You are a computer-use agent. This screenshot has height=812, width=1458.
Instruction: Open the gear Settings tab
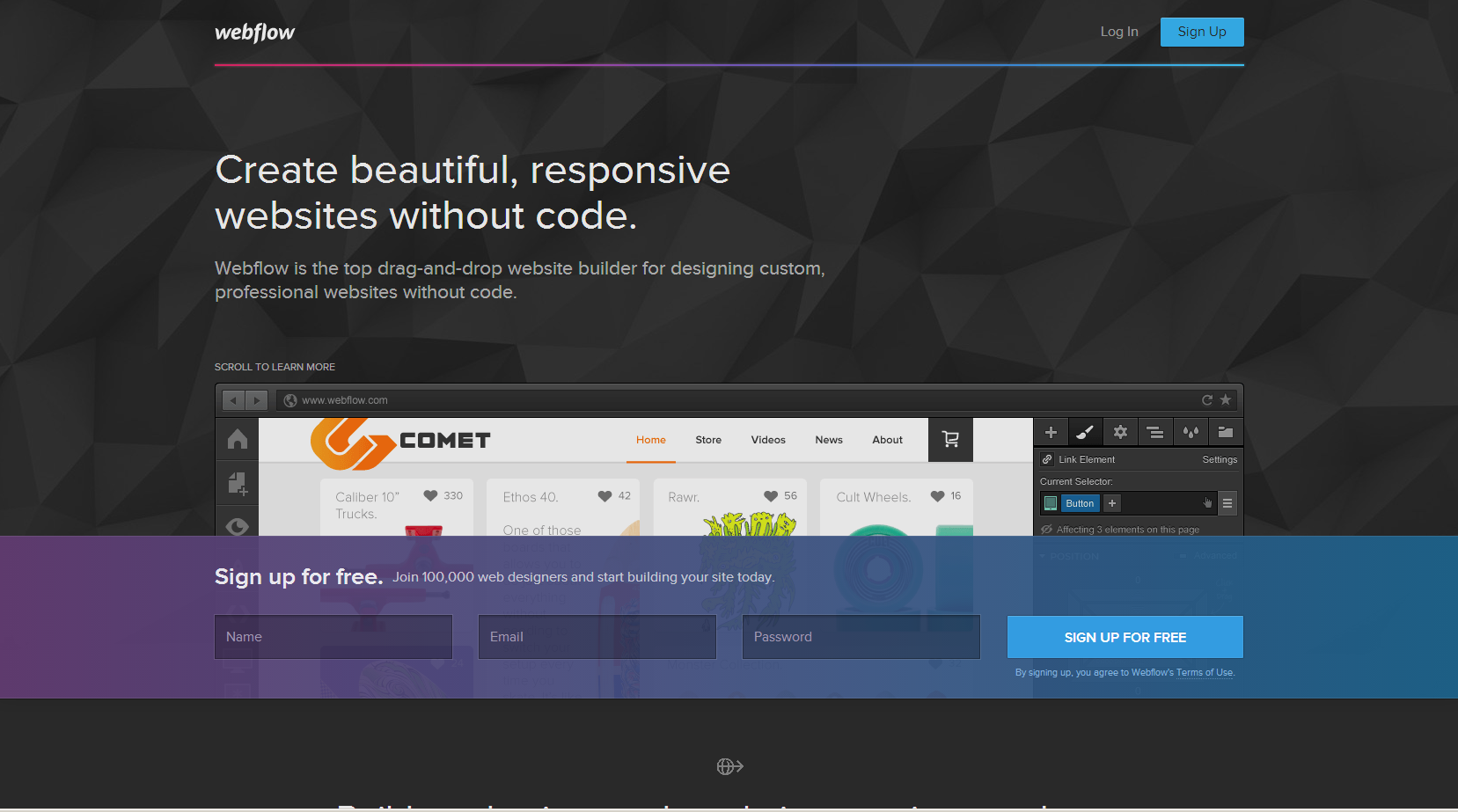pos(1120,432)
